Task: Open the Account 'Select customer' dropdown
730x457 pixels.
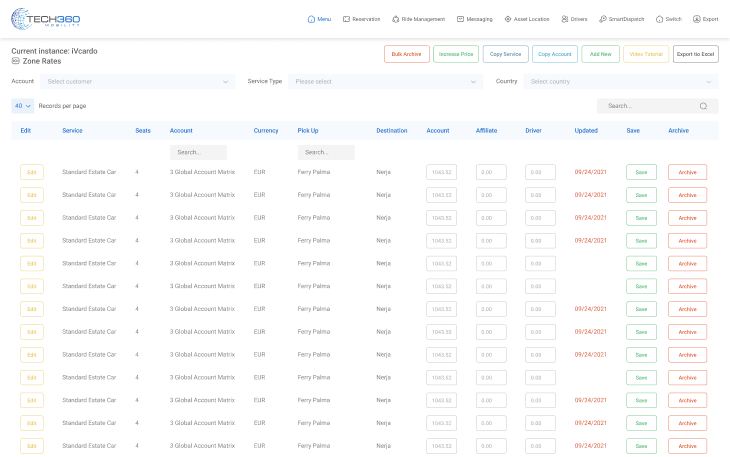Action: pyautogui.click(x=137, y=81)
